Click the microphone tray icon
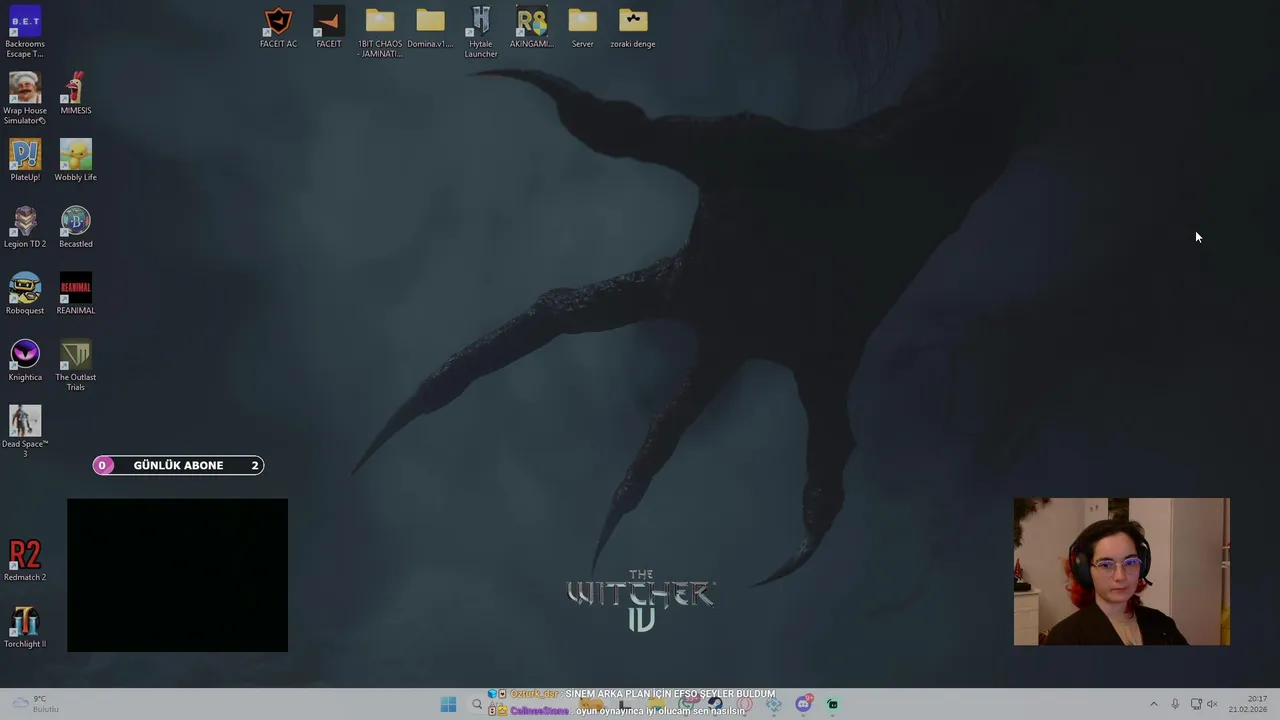 point(1175,704)
